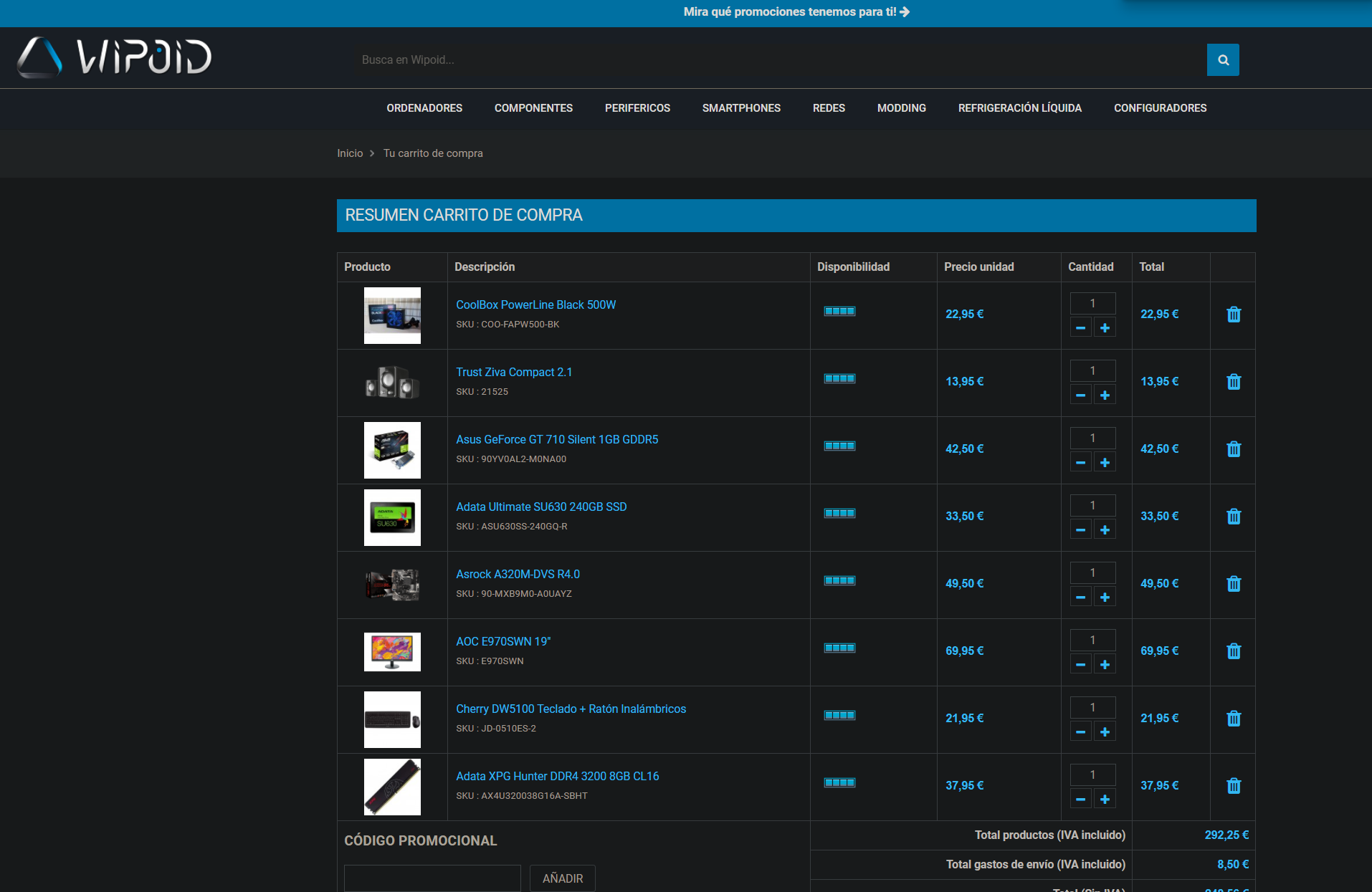Decrease Asus GeForce GT 710 quantity
The width and height of the screenshot is (1372, 892).
(1081, 463)
